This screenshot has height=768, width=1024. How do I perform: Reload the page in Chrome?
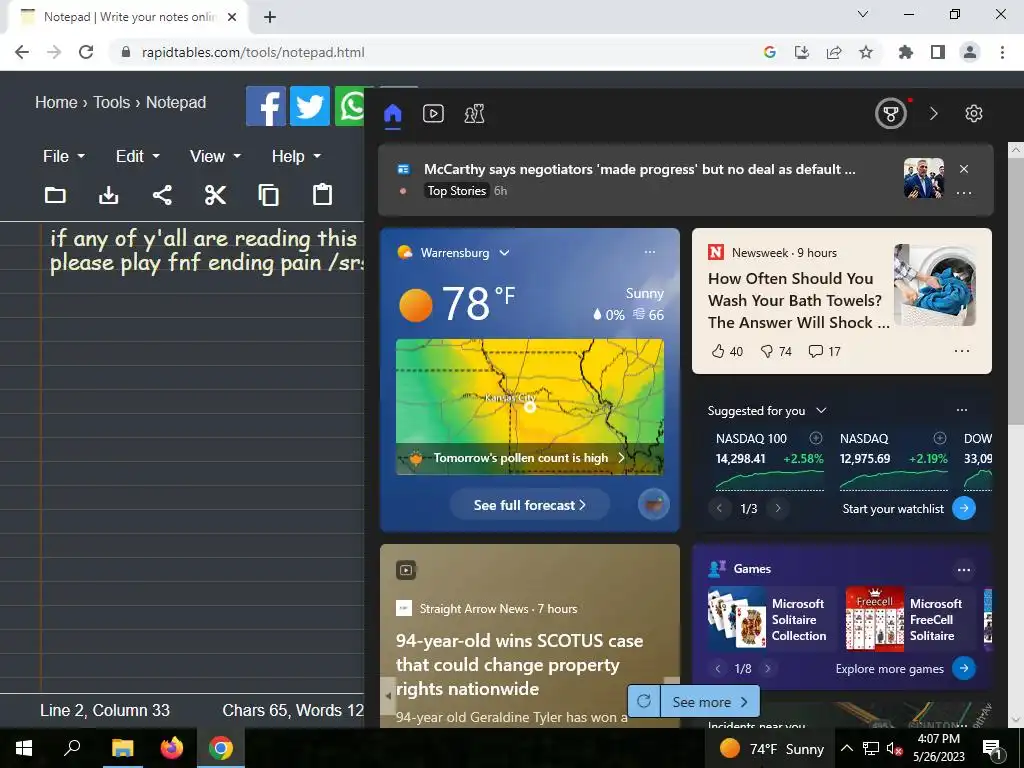click(x=86, y=52)
